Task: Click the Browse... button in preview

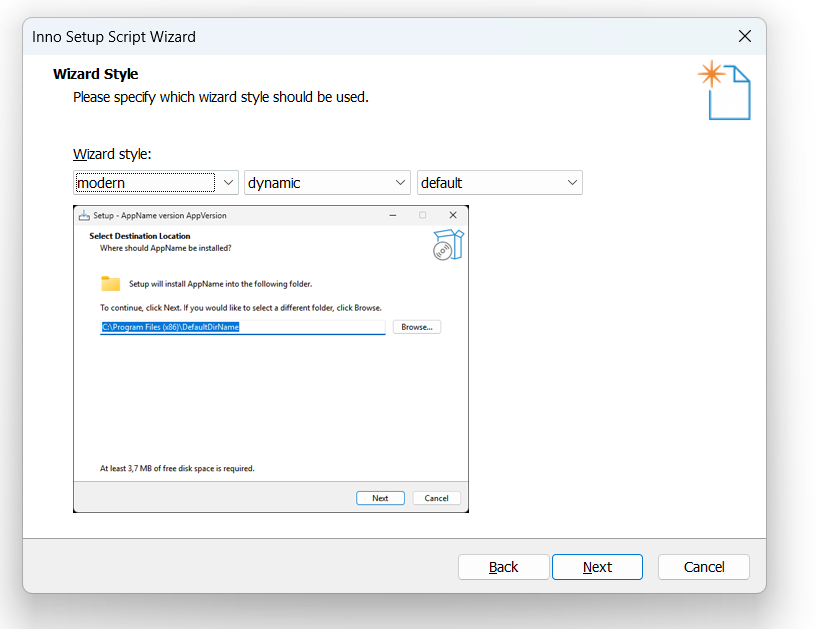Action: pos(417,327)
